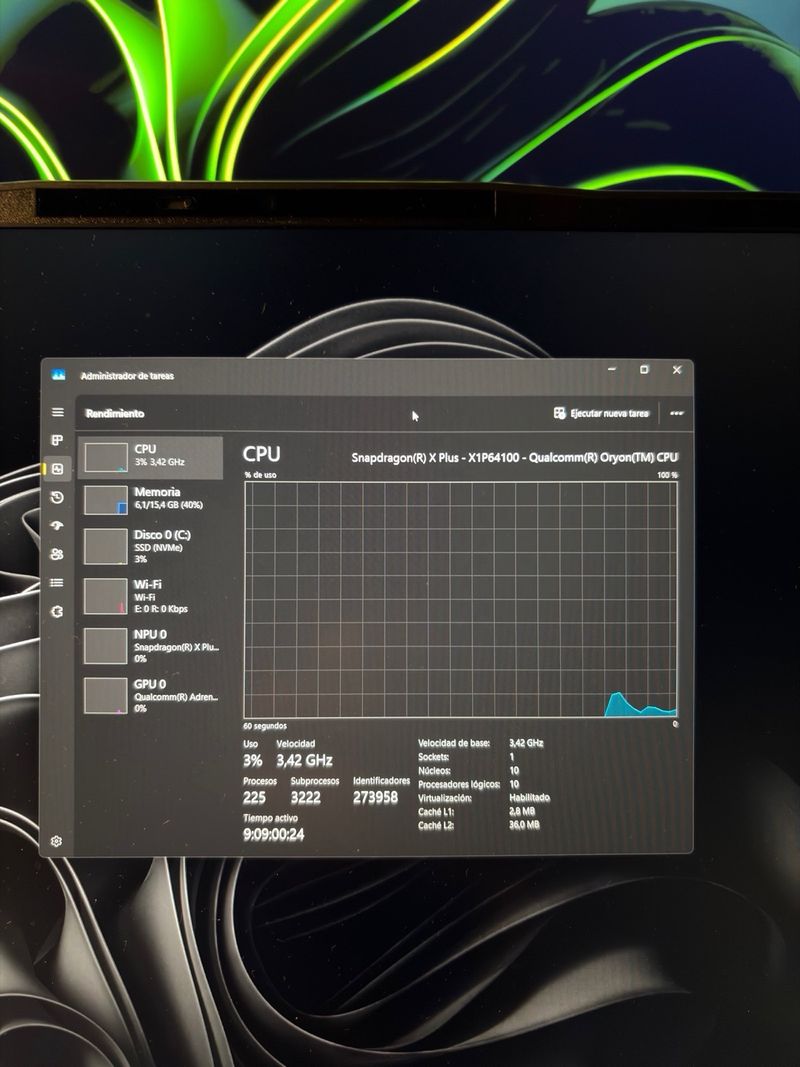Click the 'Procesadores lógicos:' label
The image size is (800, 1067).
tap(459, 784)
